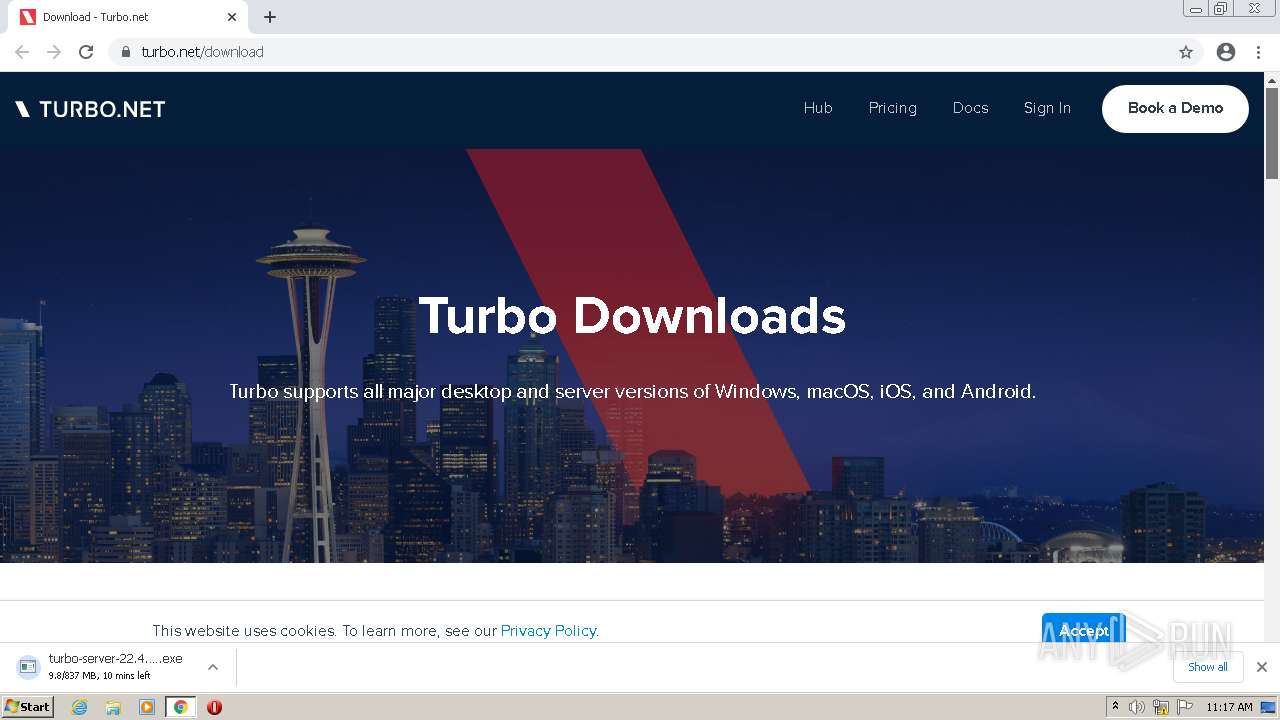Accept the cookies notice
This screenshot has height=720, width=1280.
pos(1084,630)
